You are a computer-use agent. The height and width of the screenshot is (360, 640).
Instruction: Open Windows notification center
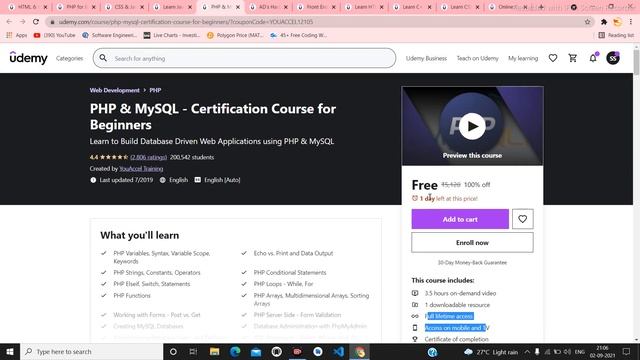627,351
